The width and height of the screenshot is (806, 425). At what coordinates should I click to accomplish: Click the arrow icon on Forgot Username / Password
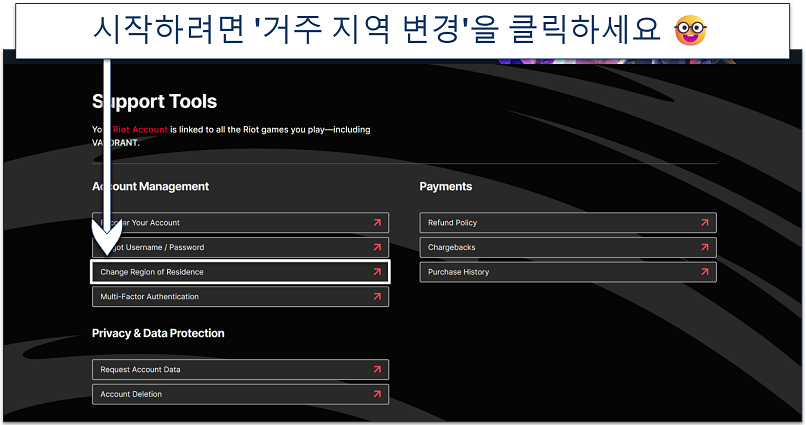tap(377, 247)
